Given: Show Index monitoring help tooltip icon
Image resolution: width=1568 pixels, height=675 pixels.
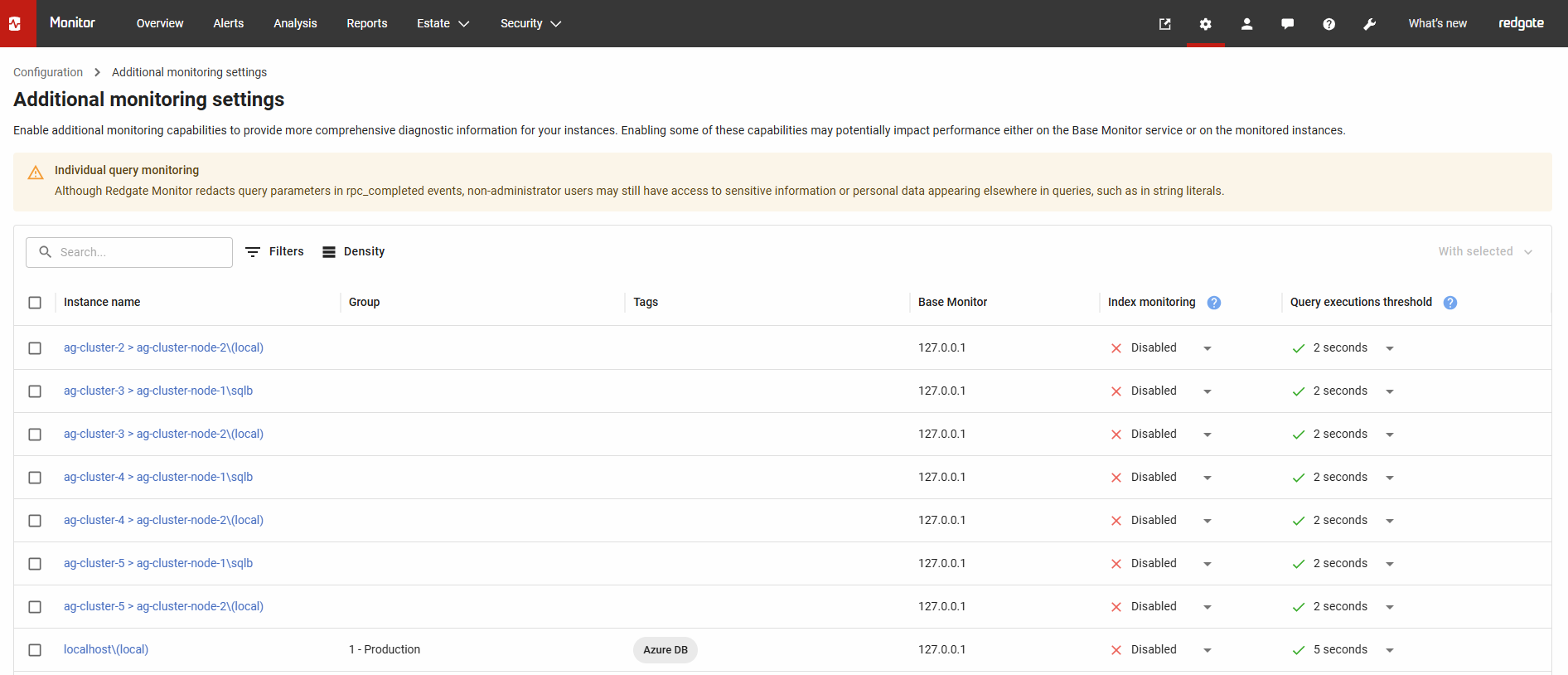Looking at the screenshot, I should point(1214,303).
